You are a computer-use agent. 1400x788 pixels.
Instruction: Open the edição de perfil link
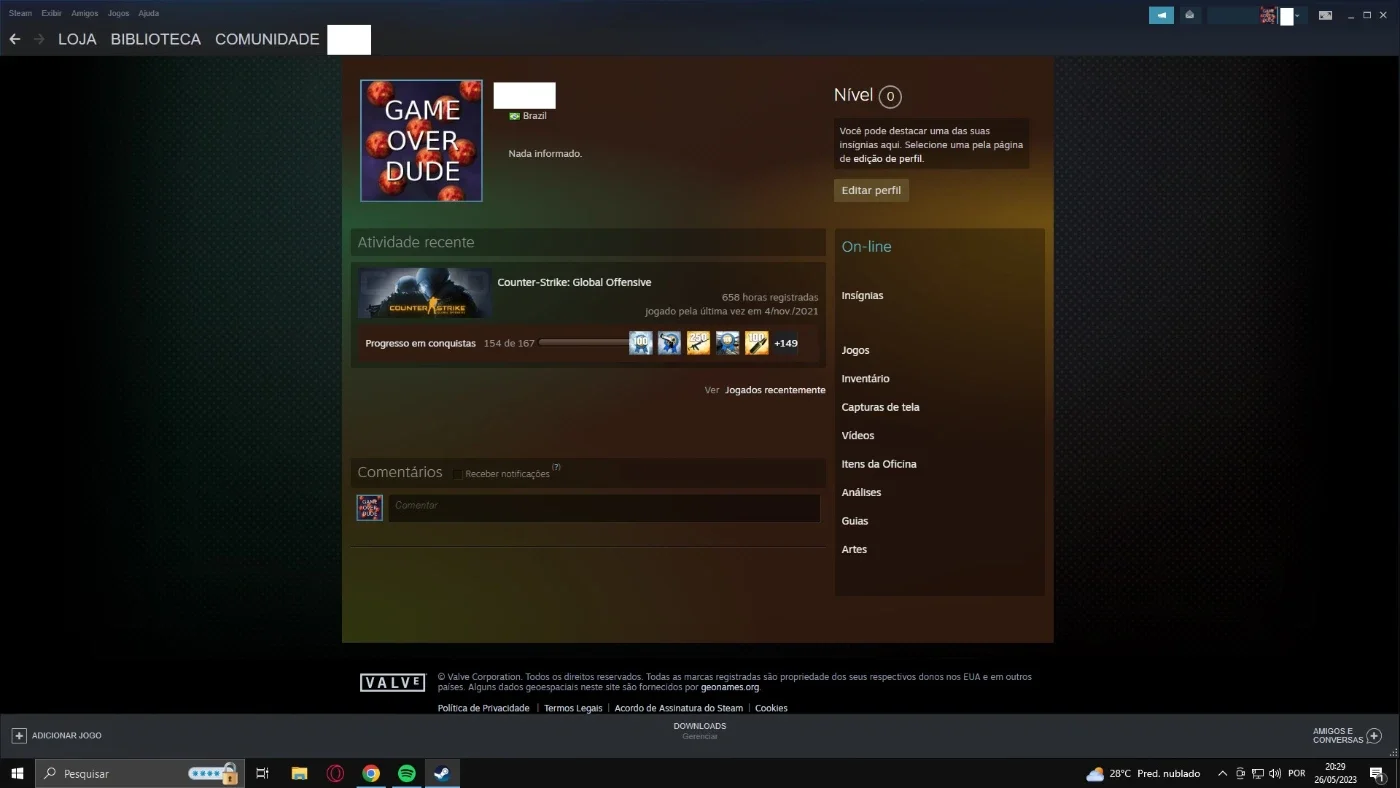coord(887,159)
